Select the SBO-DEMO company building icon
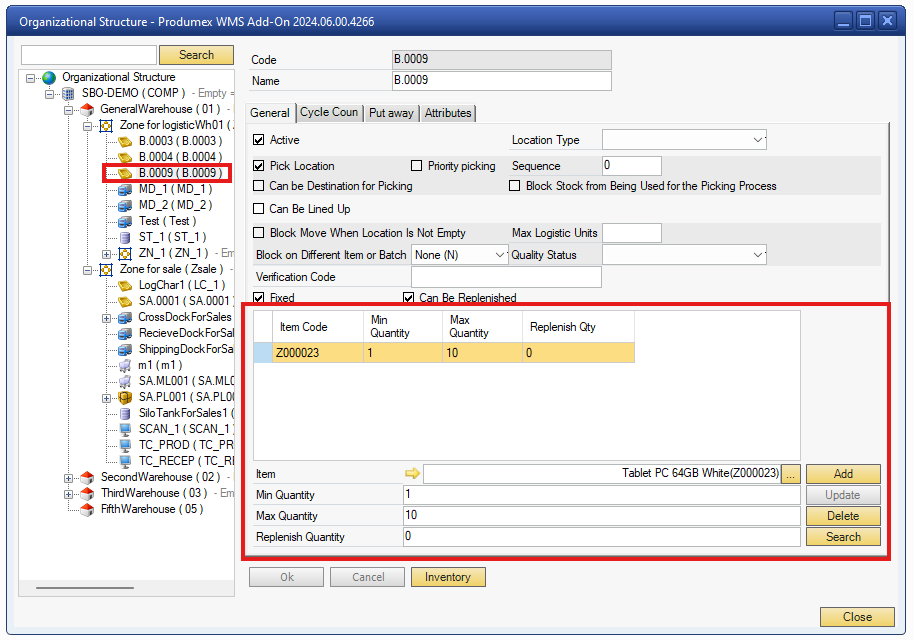The image size is (914, 640). [x=68, y=93]
